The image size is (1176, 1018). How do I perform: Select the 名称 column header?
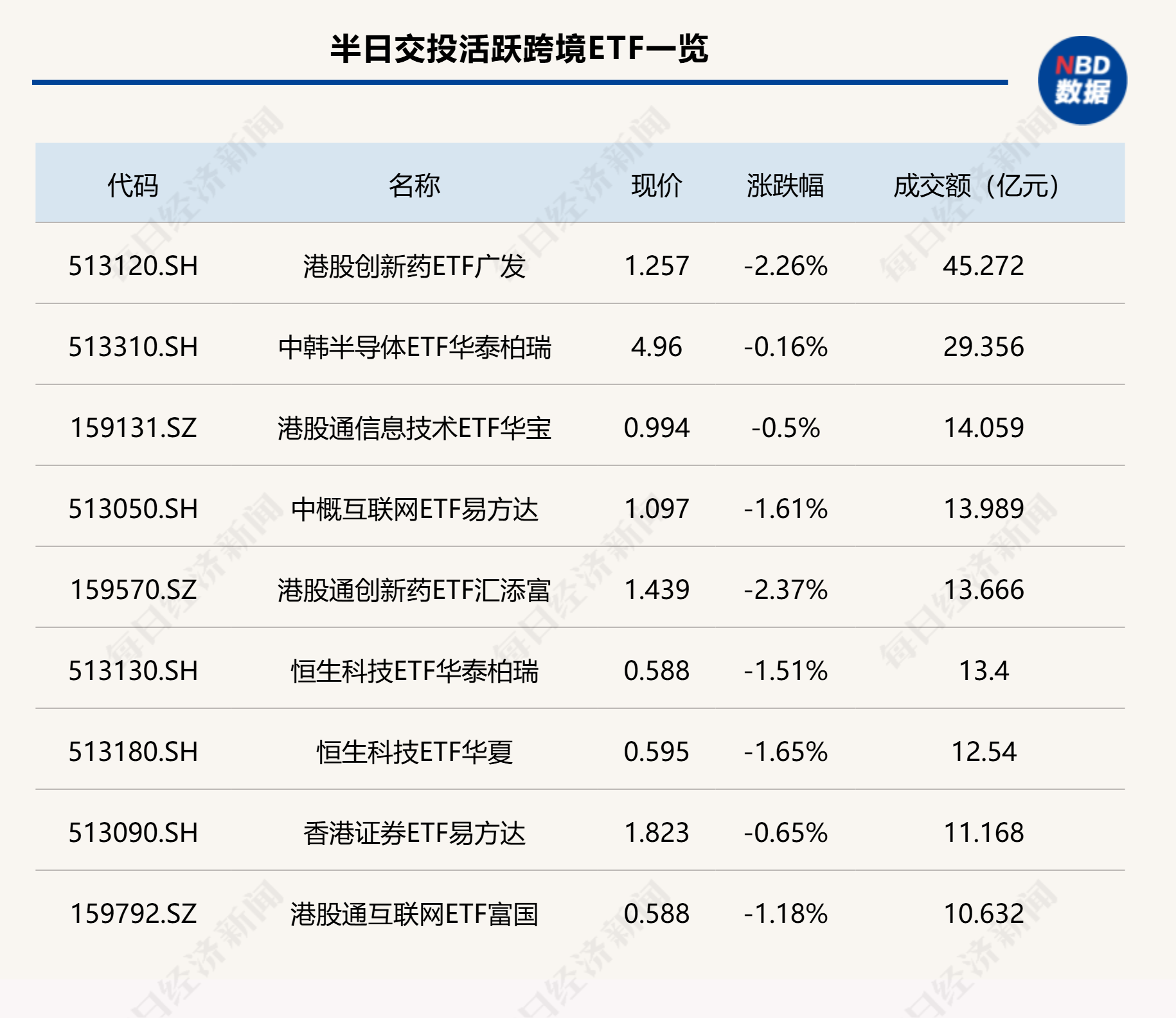pos(414,186)
